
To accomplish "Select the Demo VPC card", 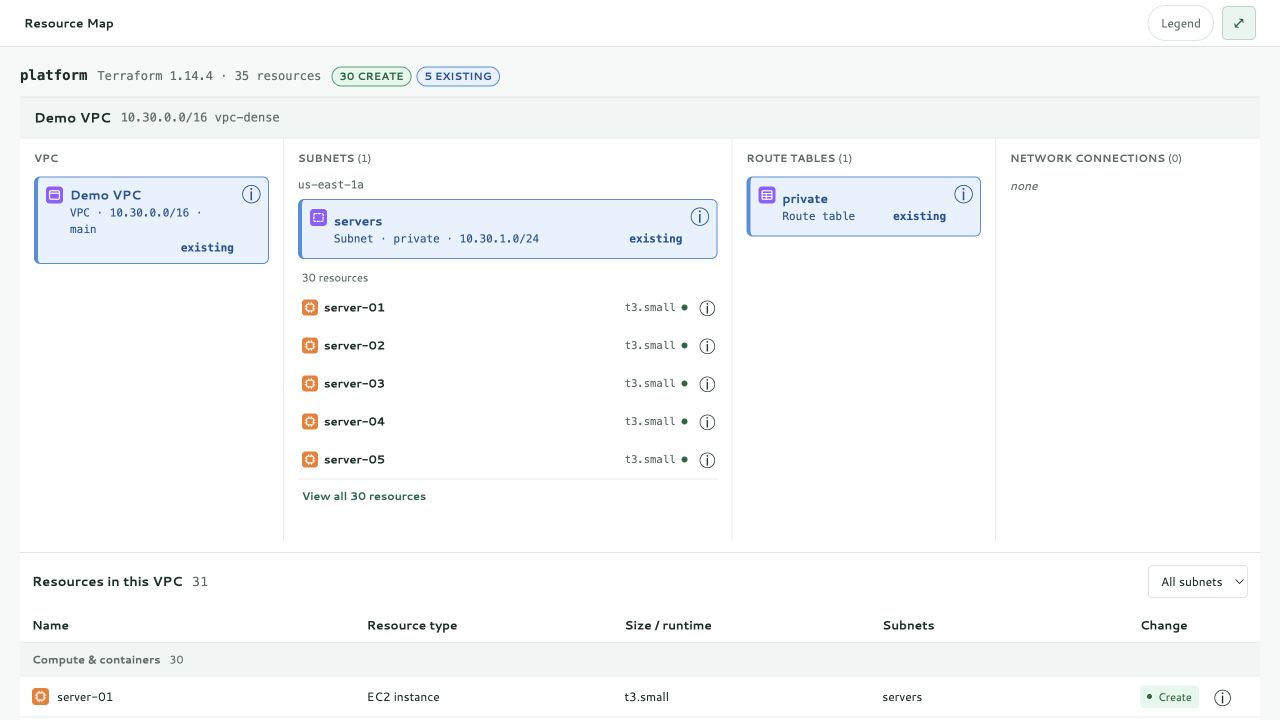I will point(152,220).
